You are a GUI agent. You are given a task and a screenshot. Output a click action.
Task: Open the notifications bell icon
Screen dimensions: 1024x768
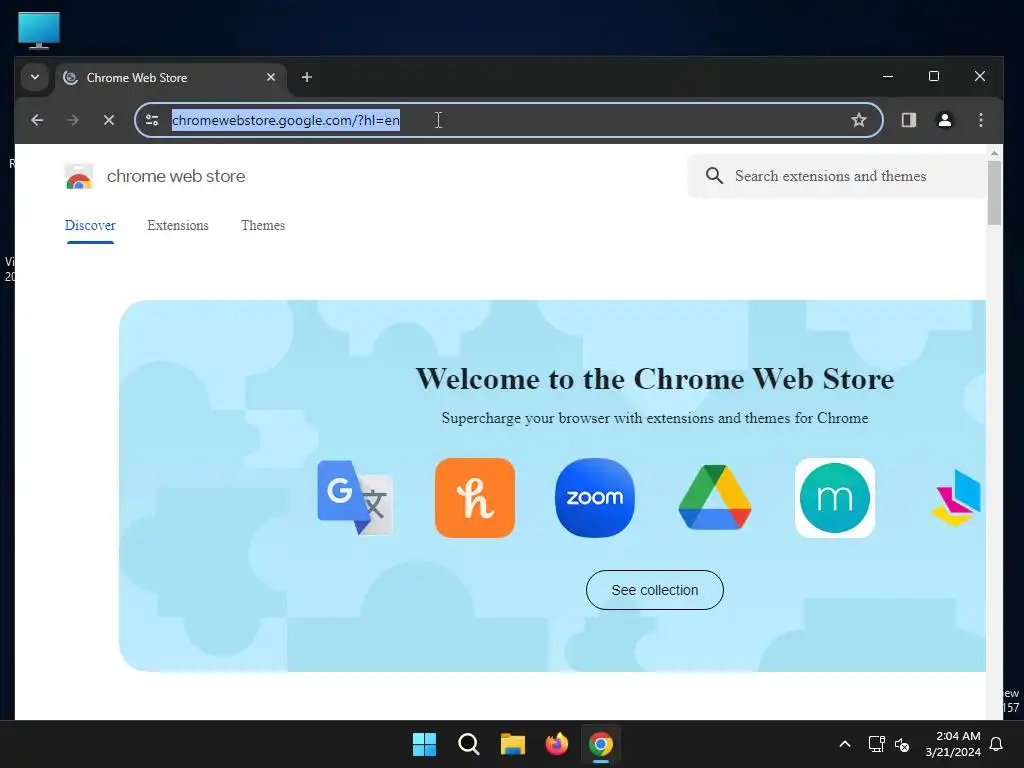(997, 744)
